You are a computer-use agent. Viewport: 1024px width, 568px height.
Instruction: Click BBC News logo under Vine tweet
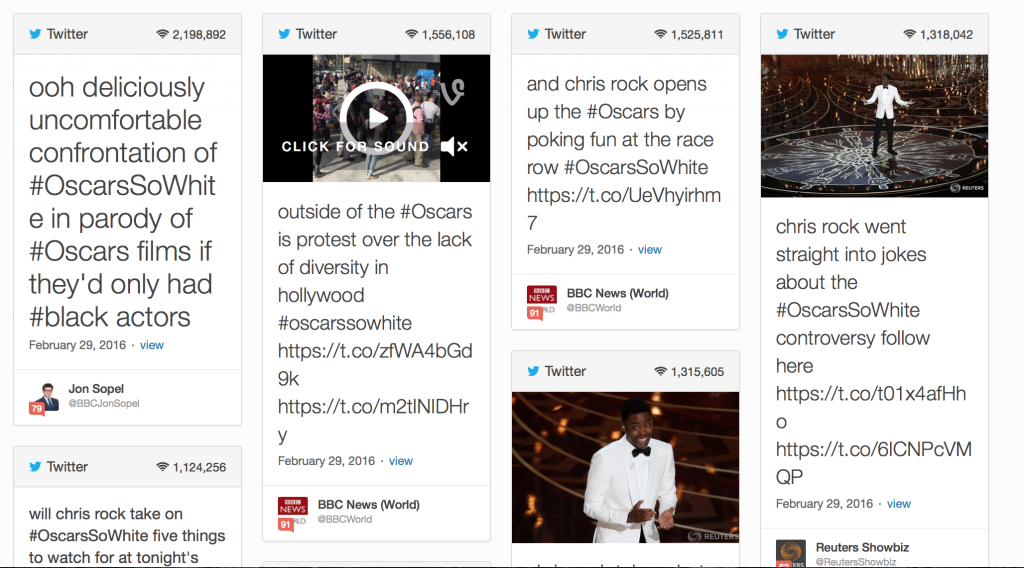coord(292,507)
